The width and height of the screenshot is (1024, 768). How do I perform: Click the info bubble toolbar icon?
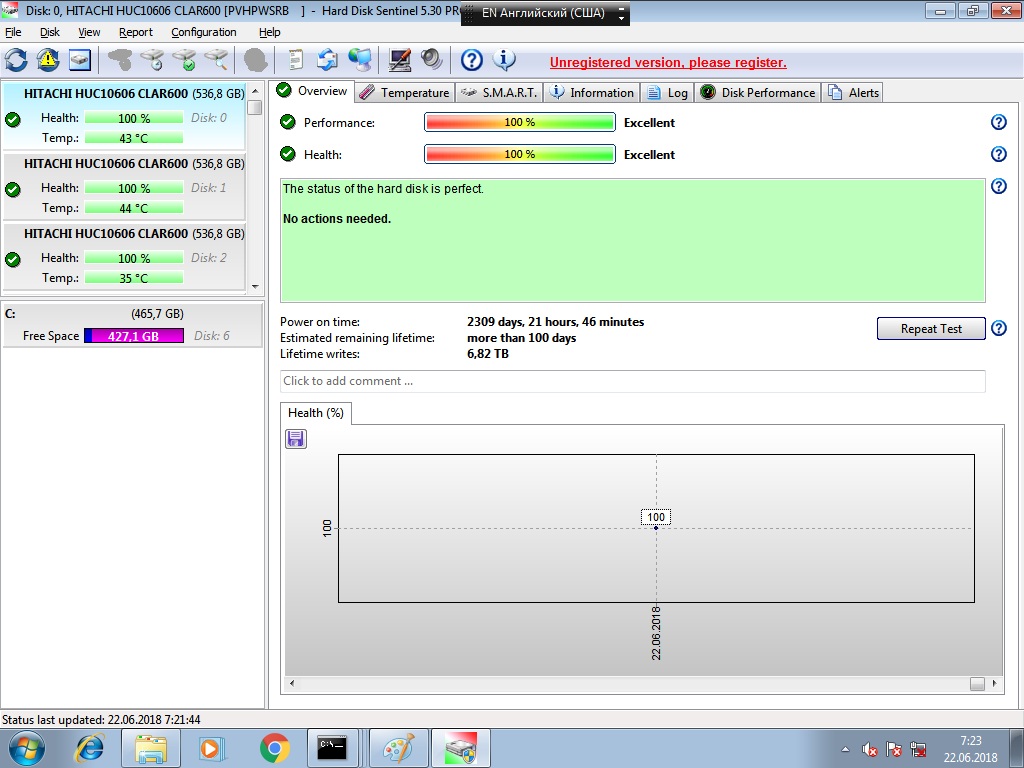coord(504,60)
